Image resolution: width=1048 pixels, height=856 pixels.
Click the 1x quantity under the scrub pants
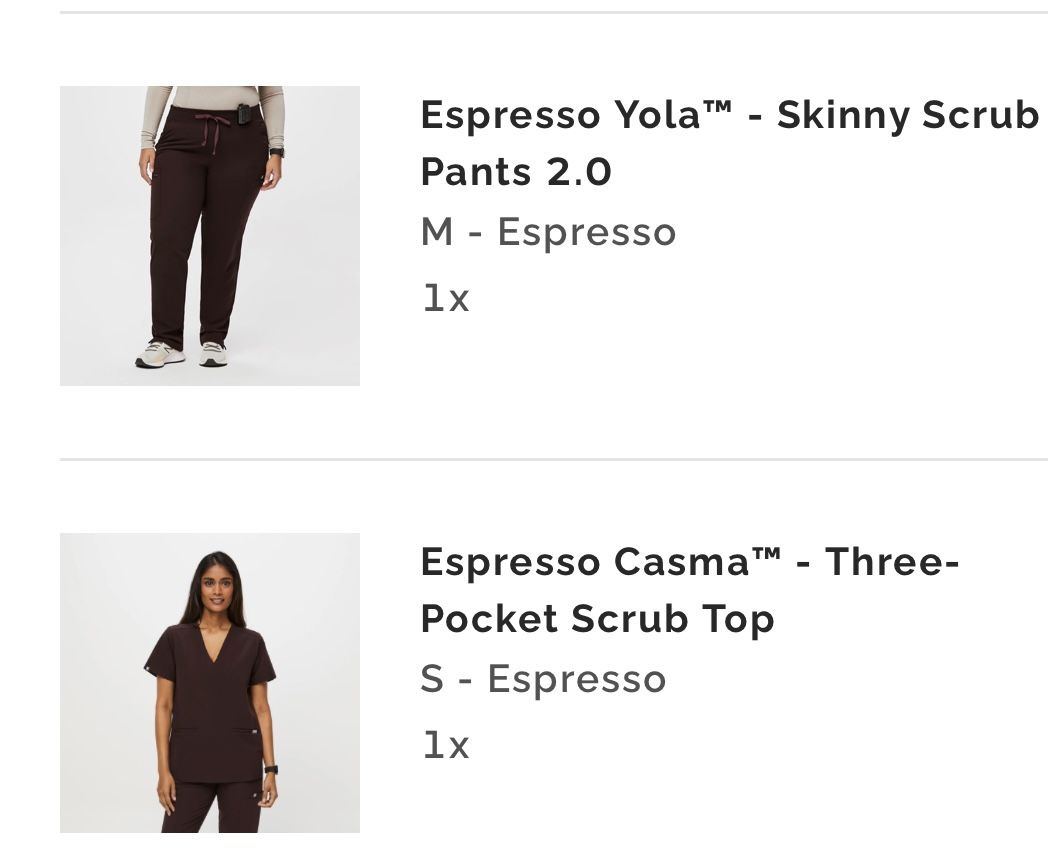coord(445,298)
